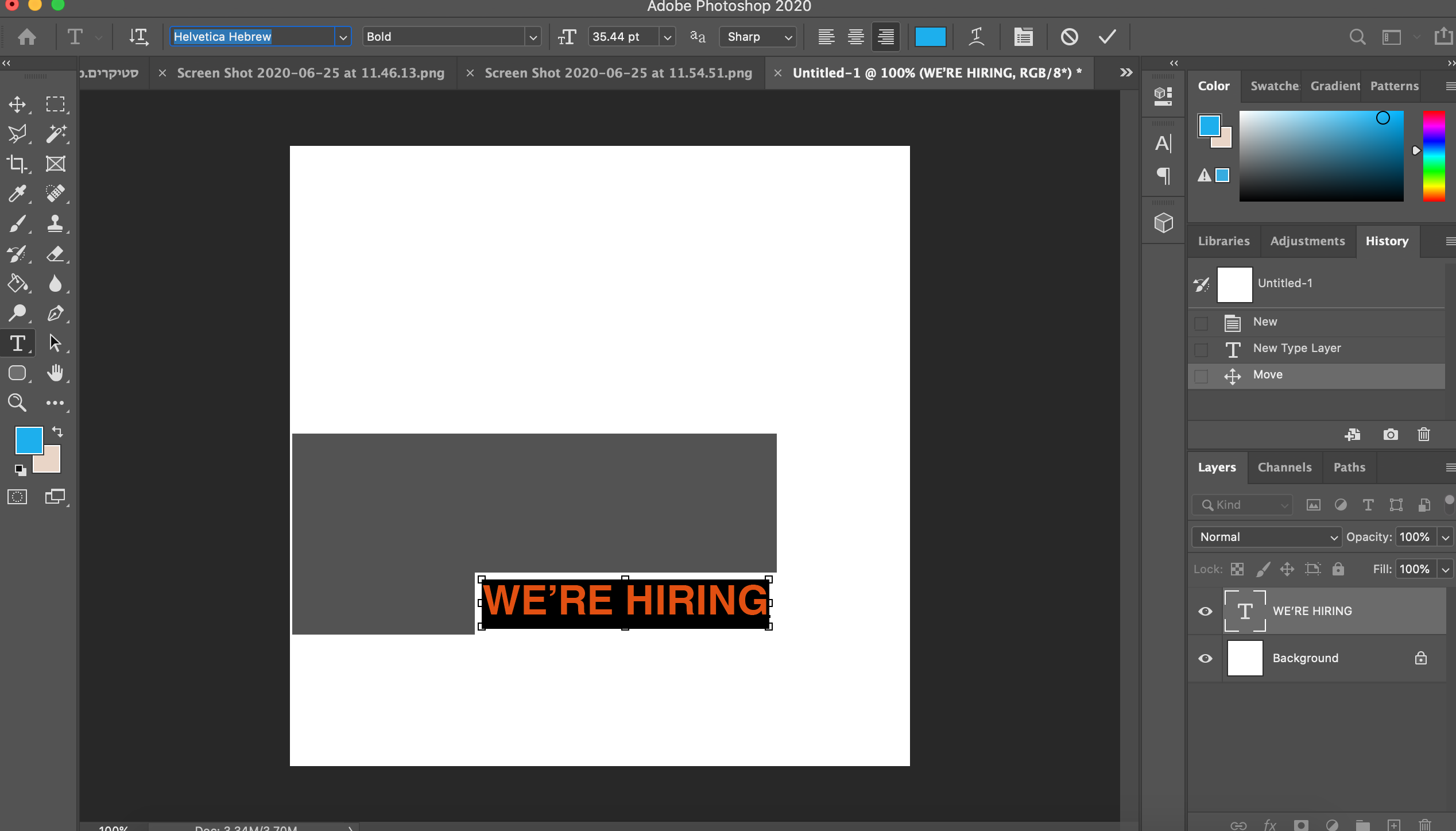The image size is (1456, 831).
Task: Select the Clone Stamp tool
Action: [55, 223]
